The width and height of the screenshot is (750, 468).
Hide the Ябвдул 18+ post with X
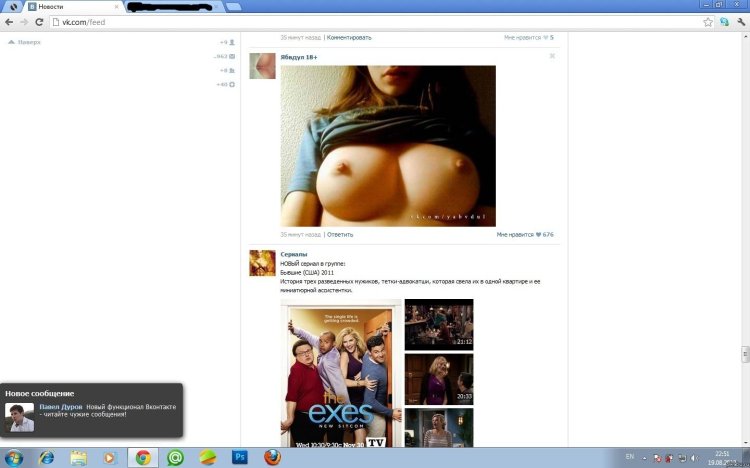pos(551,56)
